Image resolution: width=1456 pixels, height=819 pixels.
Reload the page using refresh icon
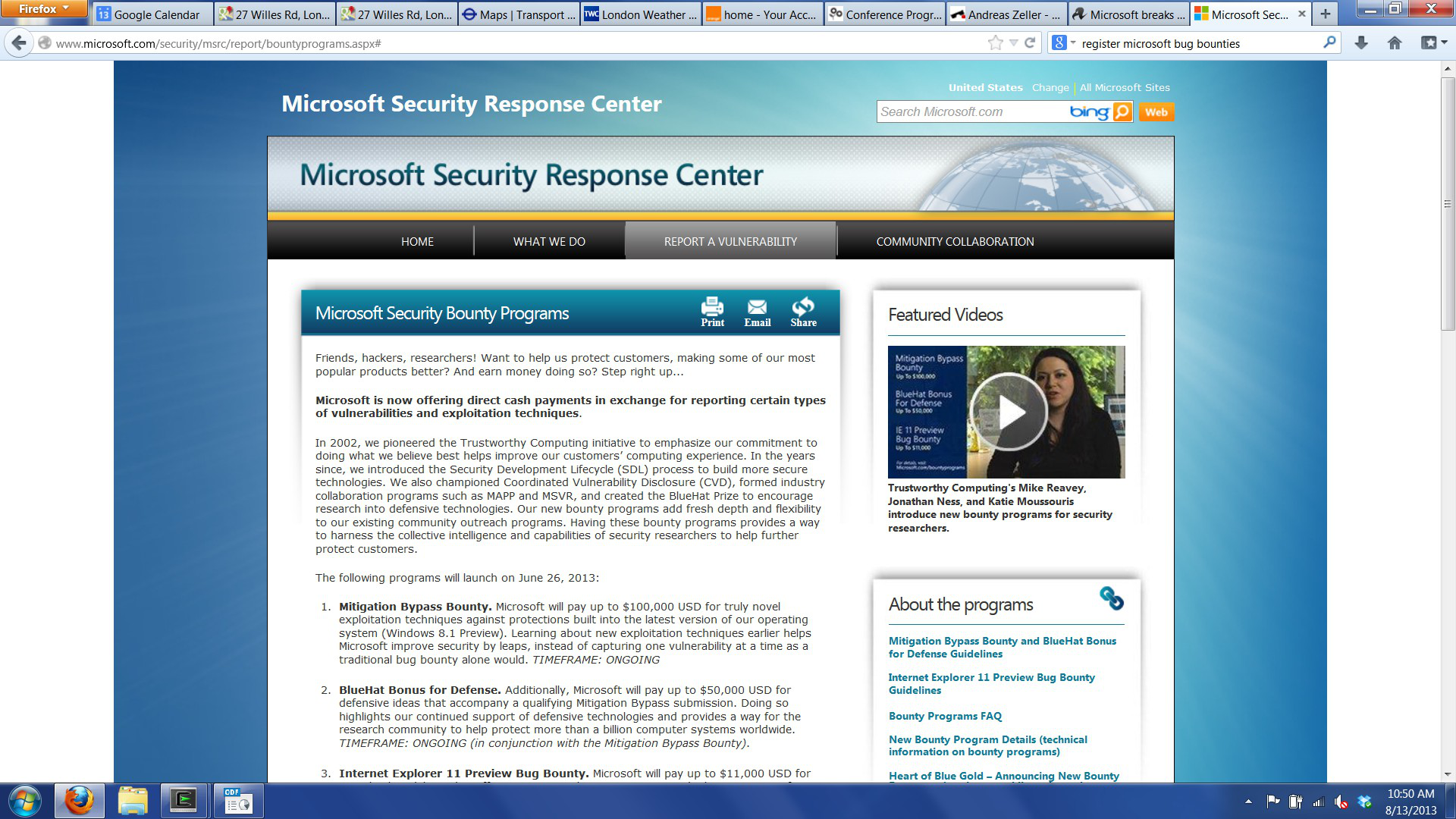click(x=1030, y=43)
